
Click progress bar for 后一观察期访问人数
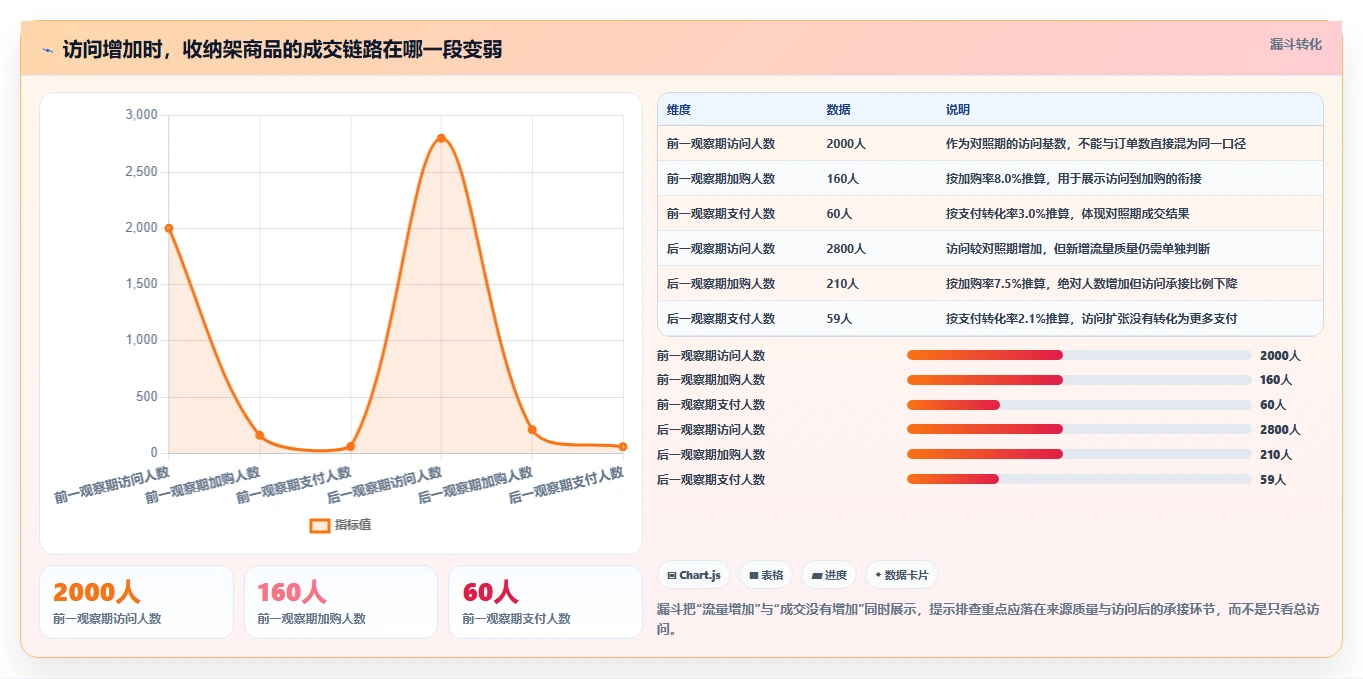click(1079, 430)
